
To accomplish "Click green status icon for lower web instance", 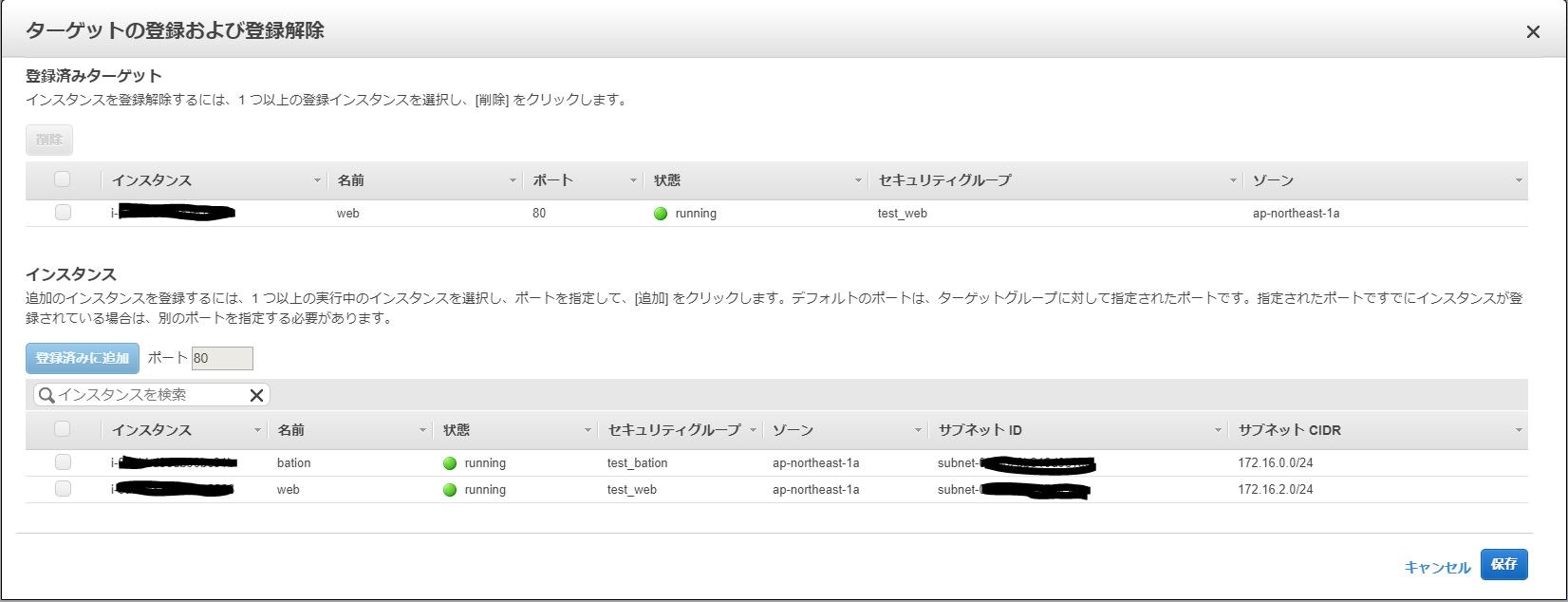I will pos(450,490).
